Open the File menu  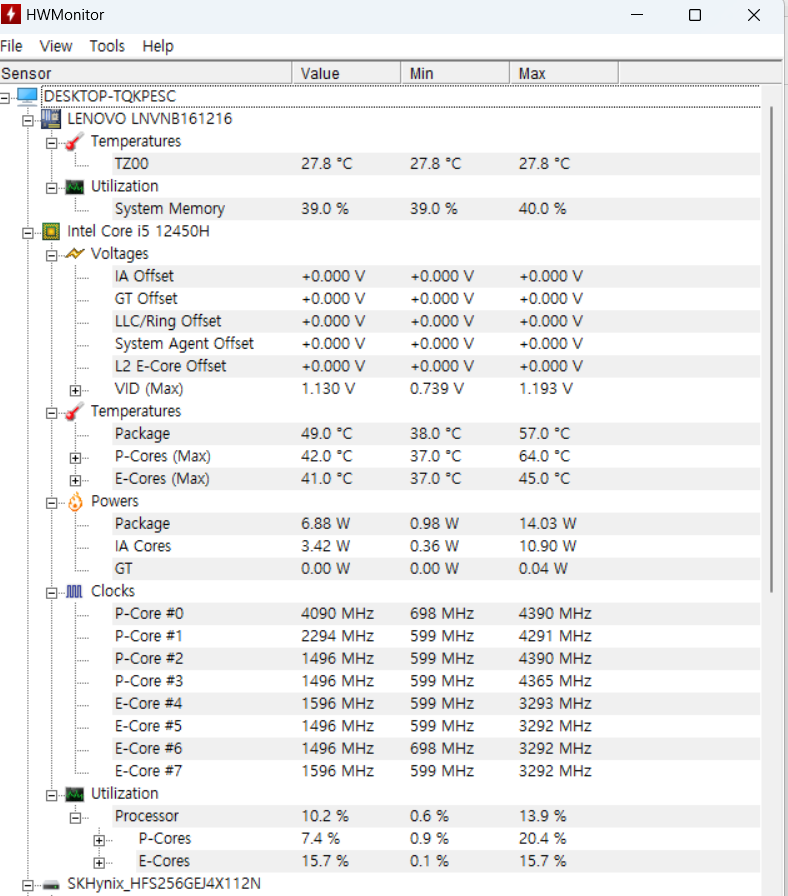pos(11,46)
